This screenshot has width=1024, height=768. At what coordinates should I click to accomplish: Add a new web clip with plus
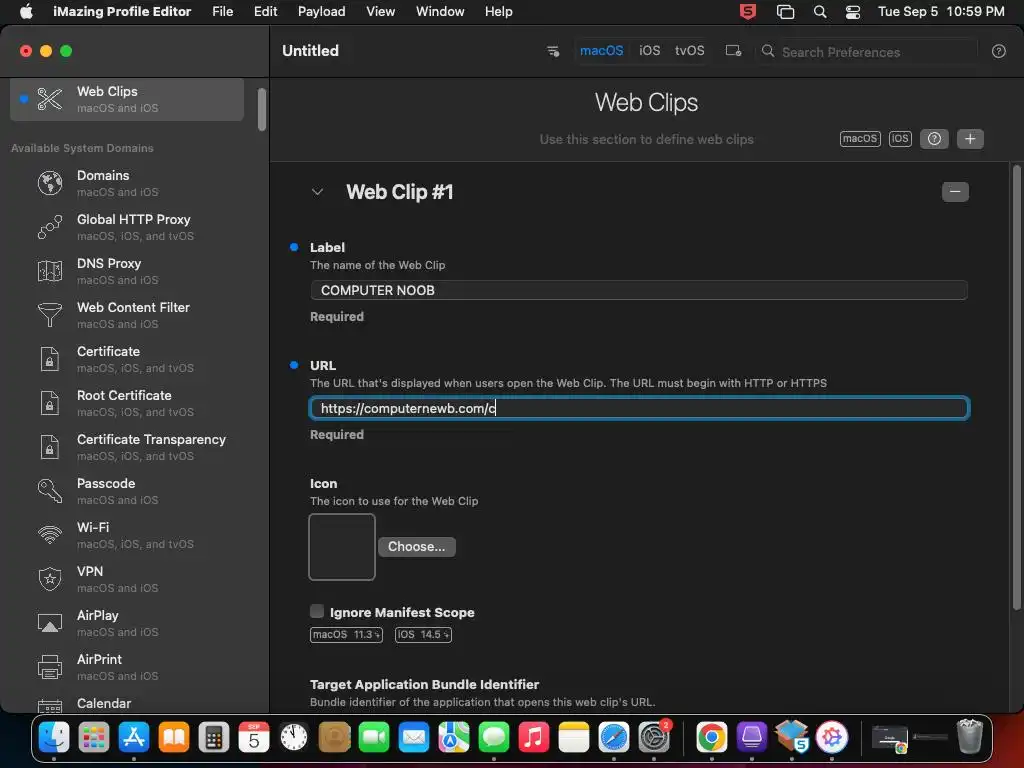[x=970, y=139]
